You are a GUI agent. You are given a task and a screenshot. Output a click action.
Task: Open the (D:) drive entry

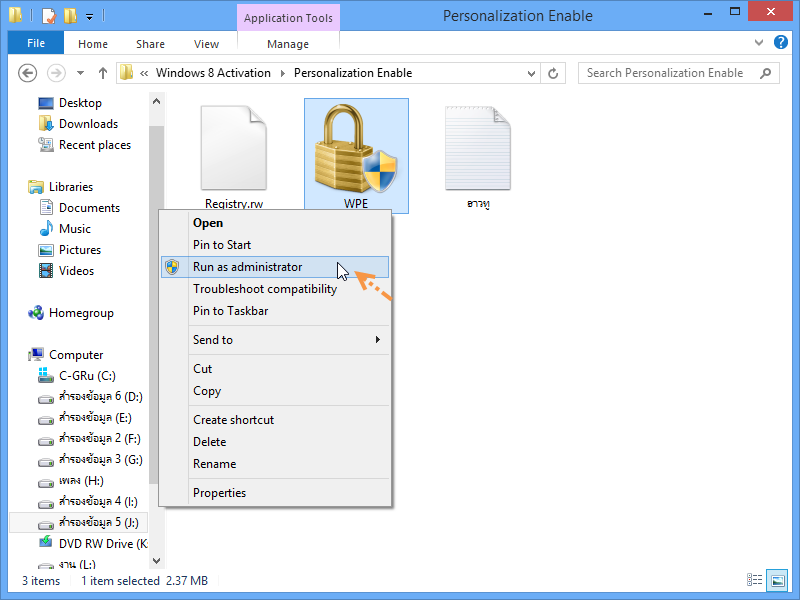pyautogui.click(x=90, y=397)
